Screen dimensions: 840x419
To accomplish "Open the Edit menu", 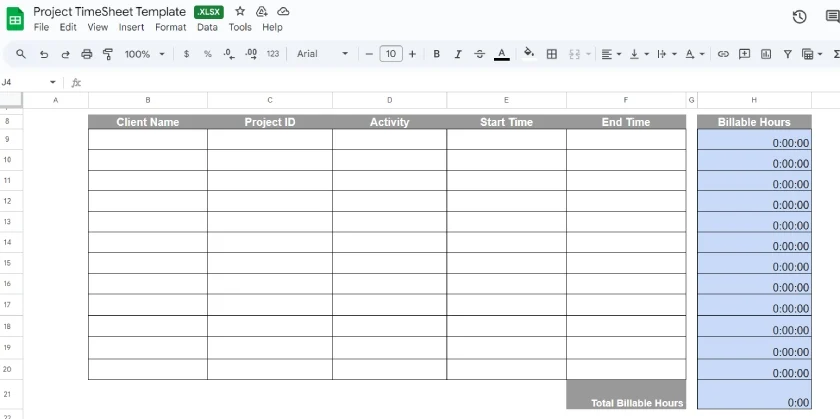I will pyautogui.click(x=68, y=27).
